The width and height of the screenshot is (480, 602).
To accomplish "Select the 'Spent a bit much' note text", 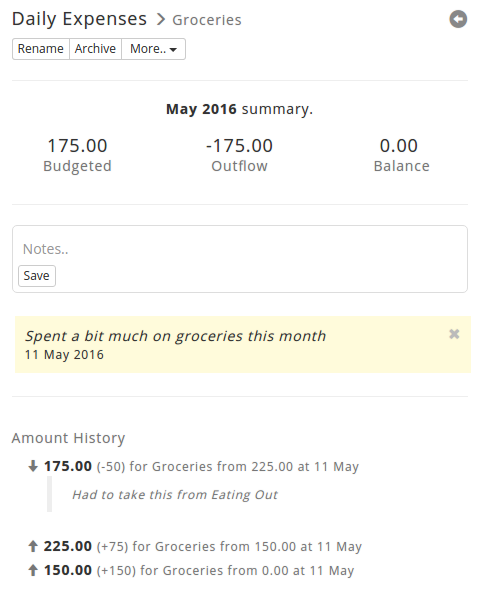I will (175, 336).
